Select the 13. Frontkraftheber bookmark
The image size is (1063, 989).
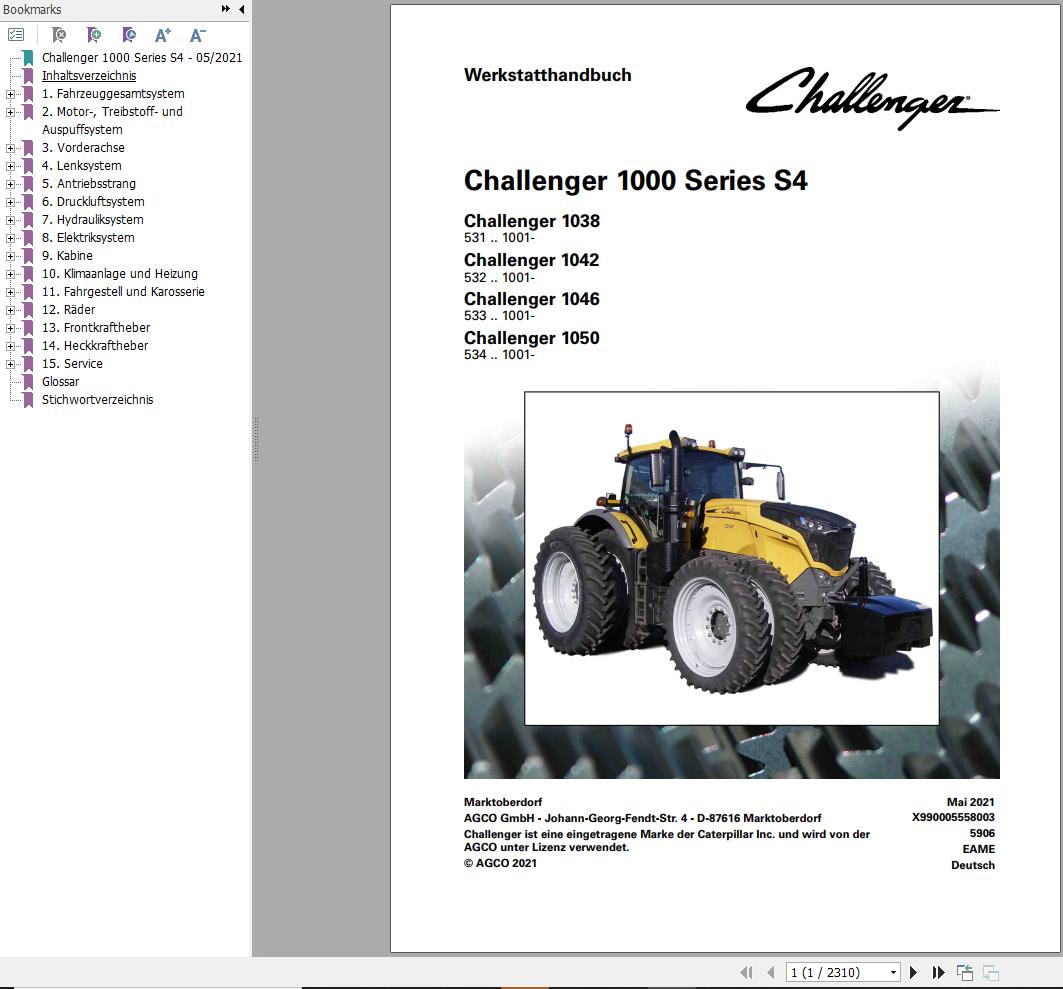(96, 327)
